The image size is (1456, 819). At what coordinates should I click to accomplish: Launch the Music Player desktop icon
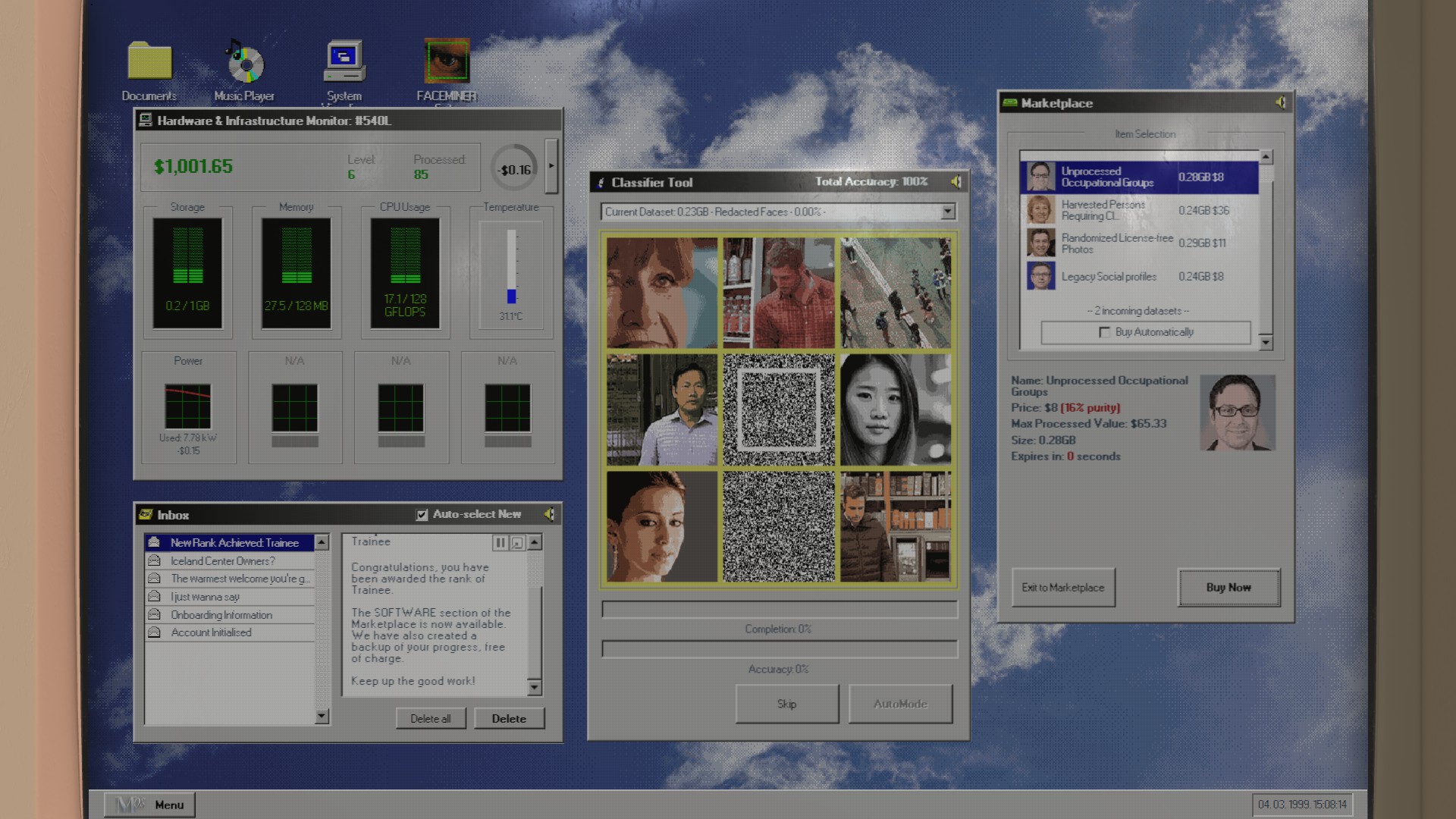pos(244,63)
